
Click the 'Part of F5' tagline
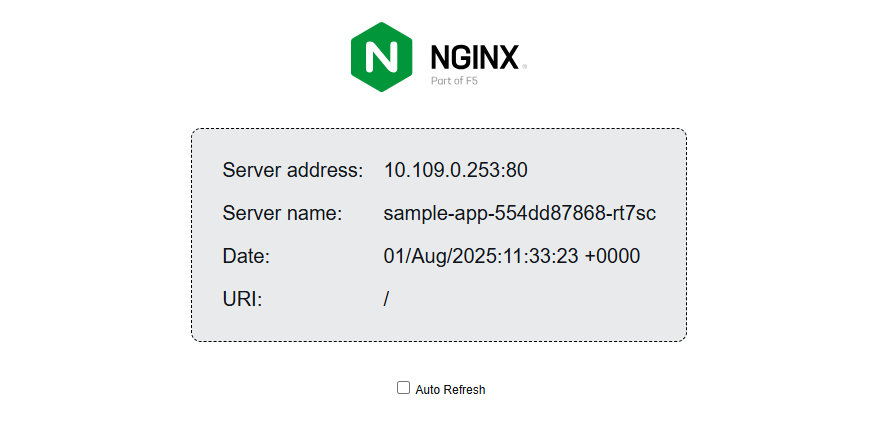tap(461, 82)
